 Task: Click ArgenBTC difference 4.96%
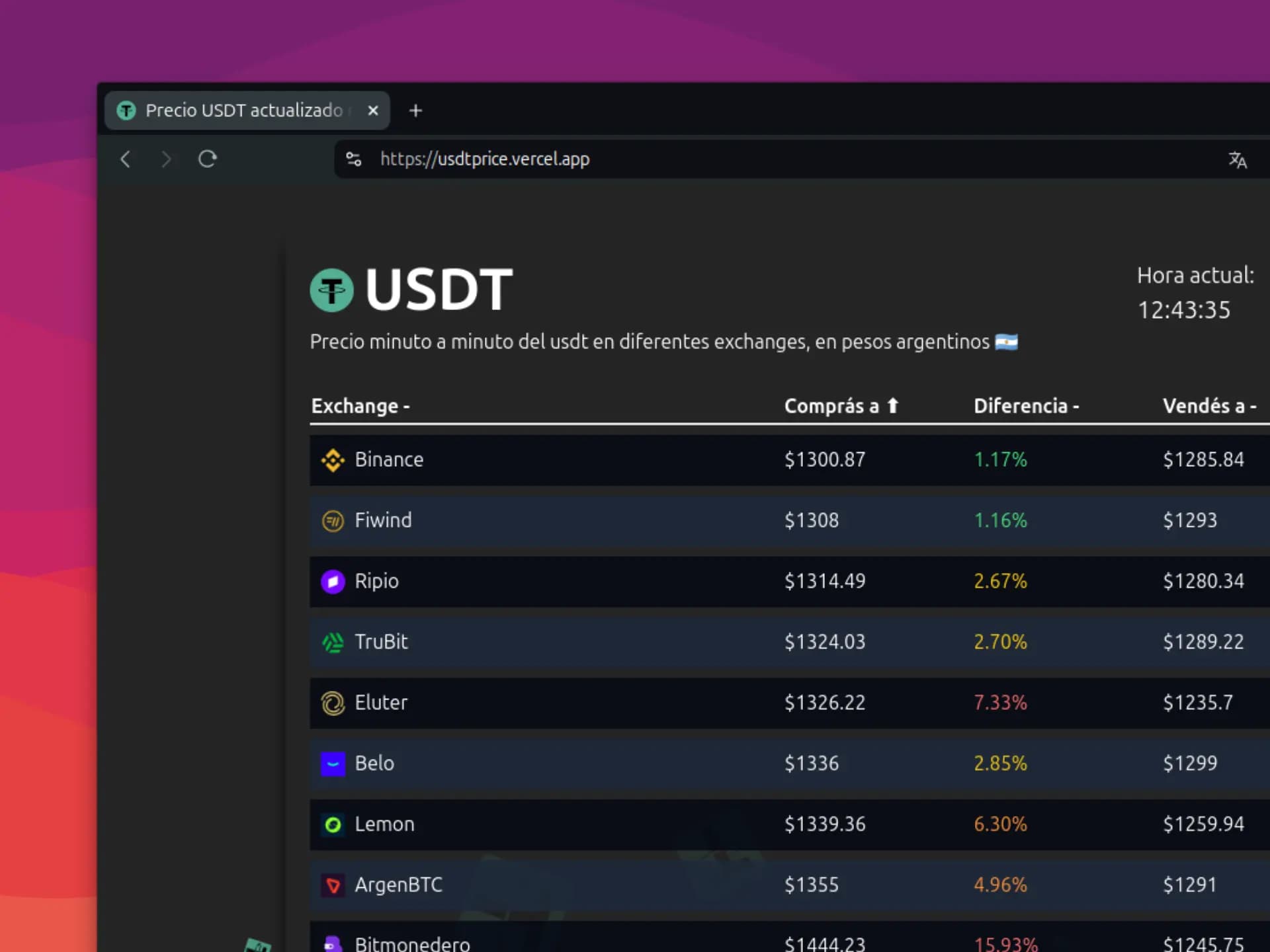pyautogui.click(x=1000, y=885)
